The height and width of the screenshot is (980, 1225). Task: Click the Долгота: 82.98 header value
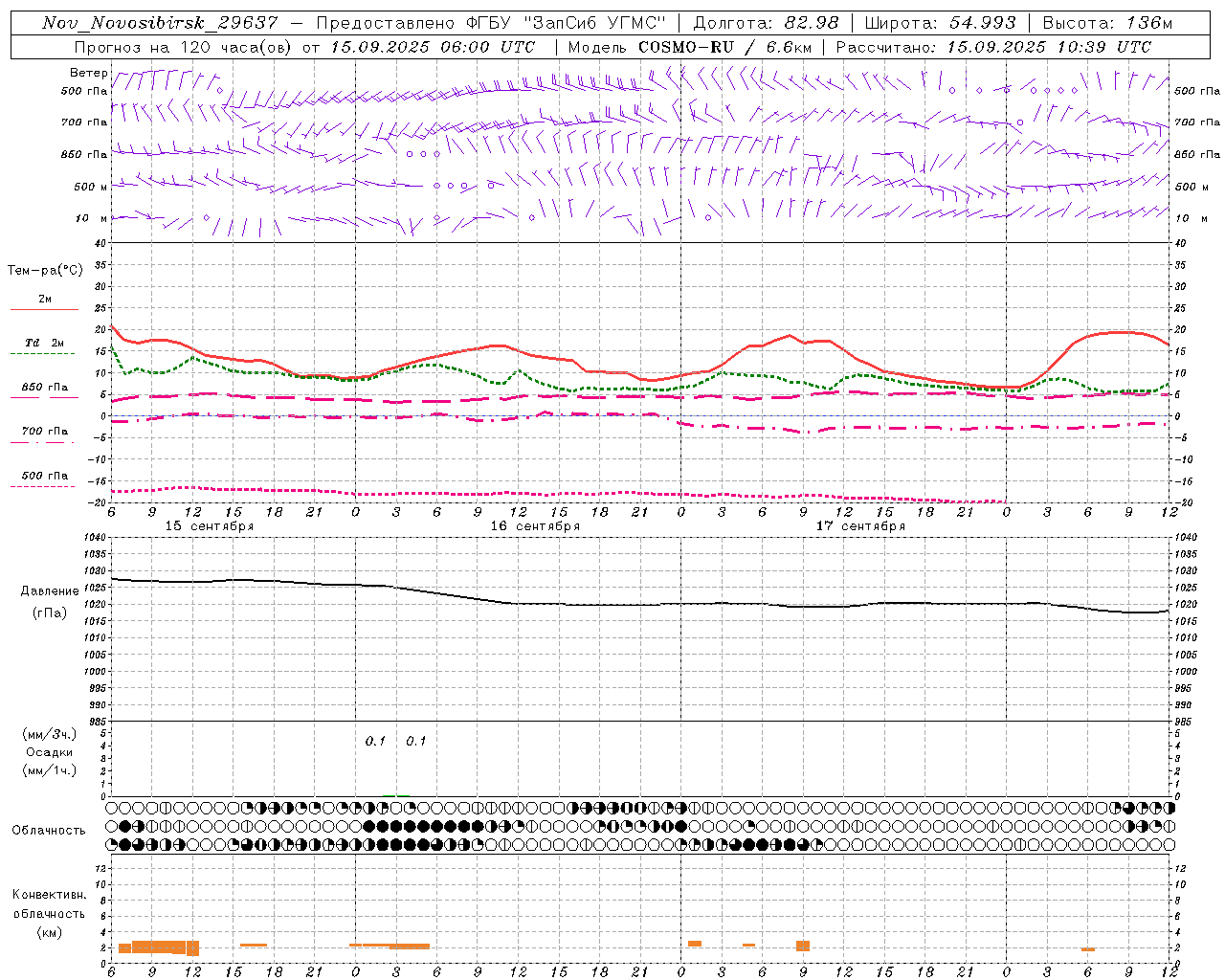pyautogui.click(x=766, y=23)
